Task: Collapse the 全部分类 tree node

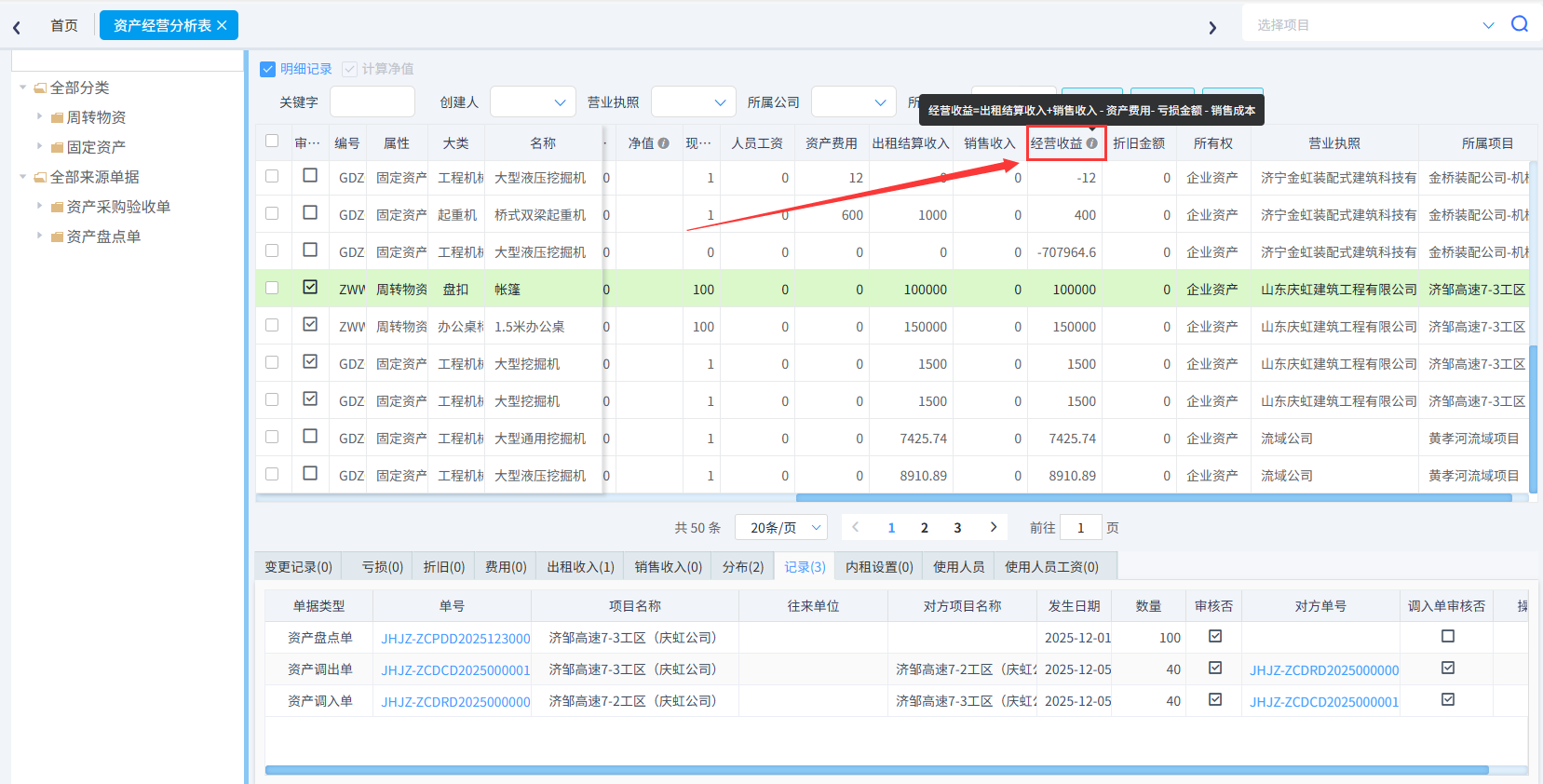Action: click(x=23, y=88)
